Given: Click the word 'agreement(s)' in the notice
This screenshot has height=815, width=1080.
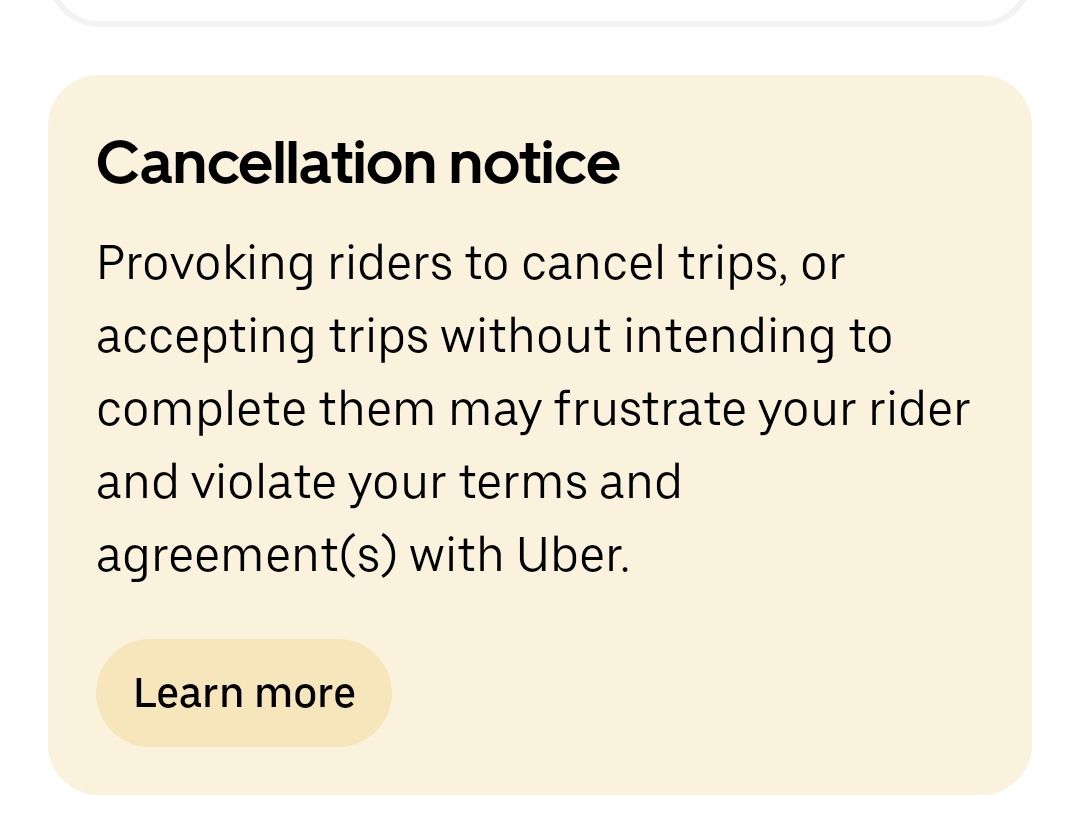Looking at the screenshot, I should click(247, 557).
